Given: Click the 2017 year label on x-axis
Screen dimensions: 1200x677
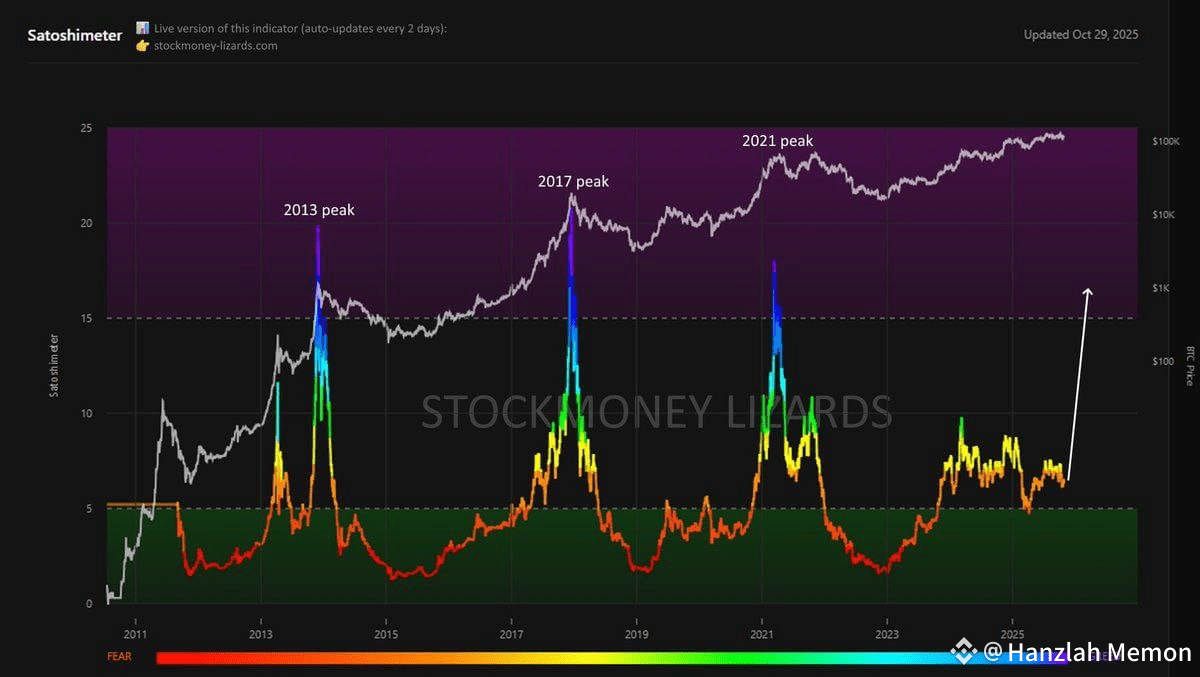Looking at the screenshot, I should coord(511,634).
